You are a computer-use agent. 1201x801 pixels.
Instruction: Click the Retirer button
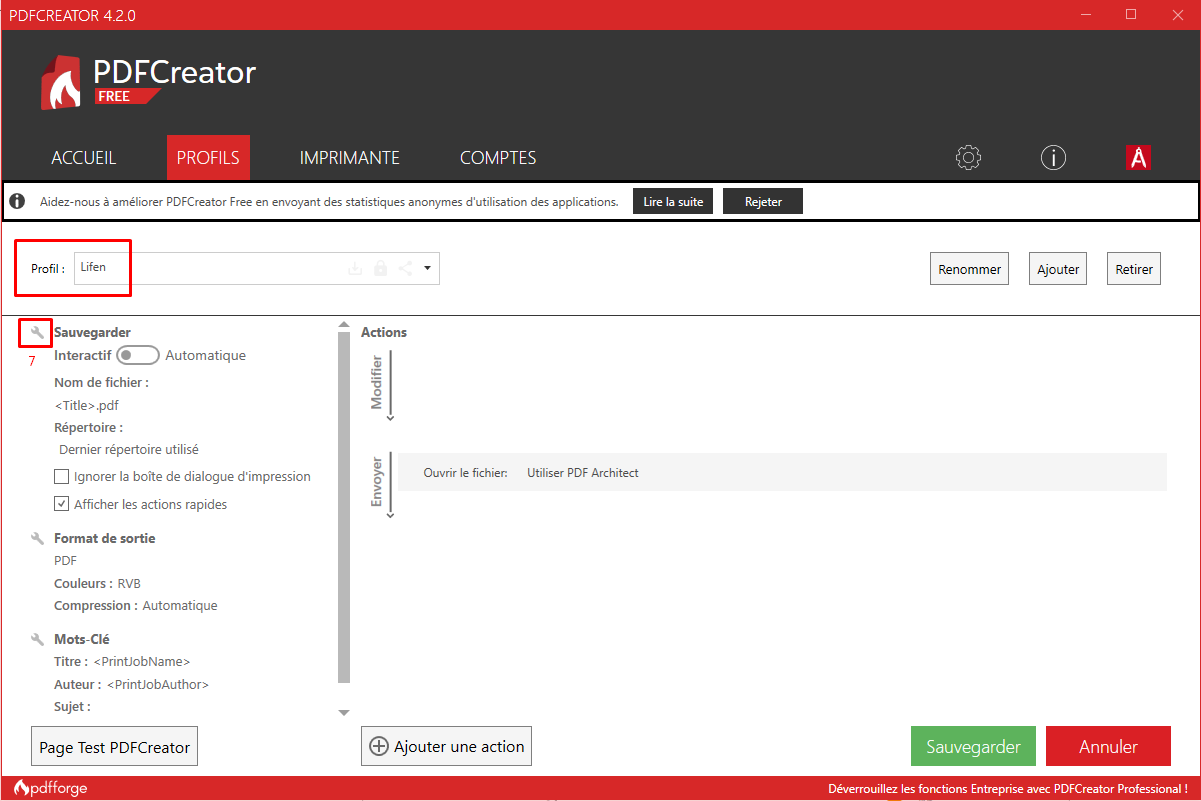[x=1134, y=269]
